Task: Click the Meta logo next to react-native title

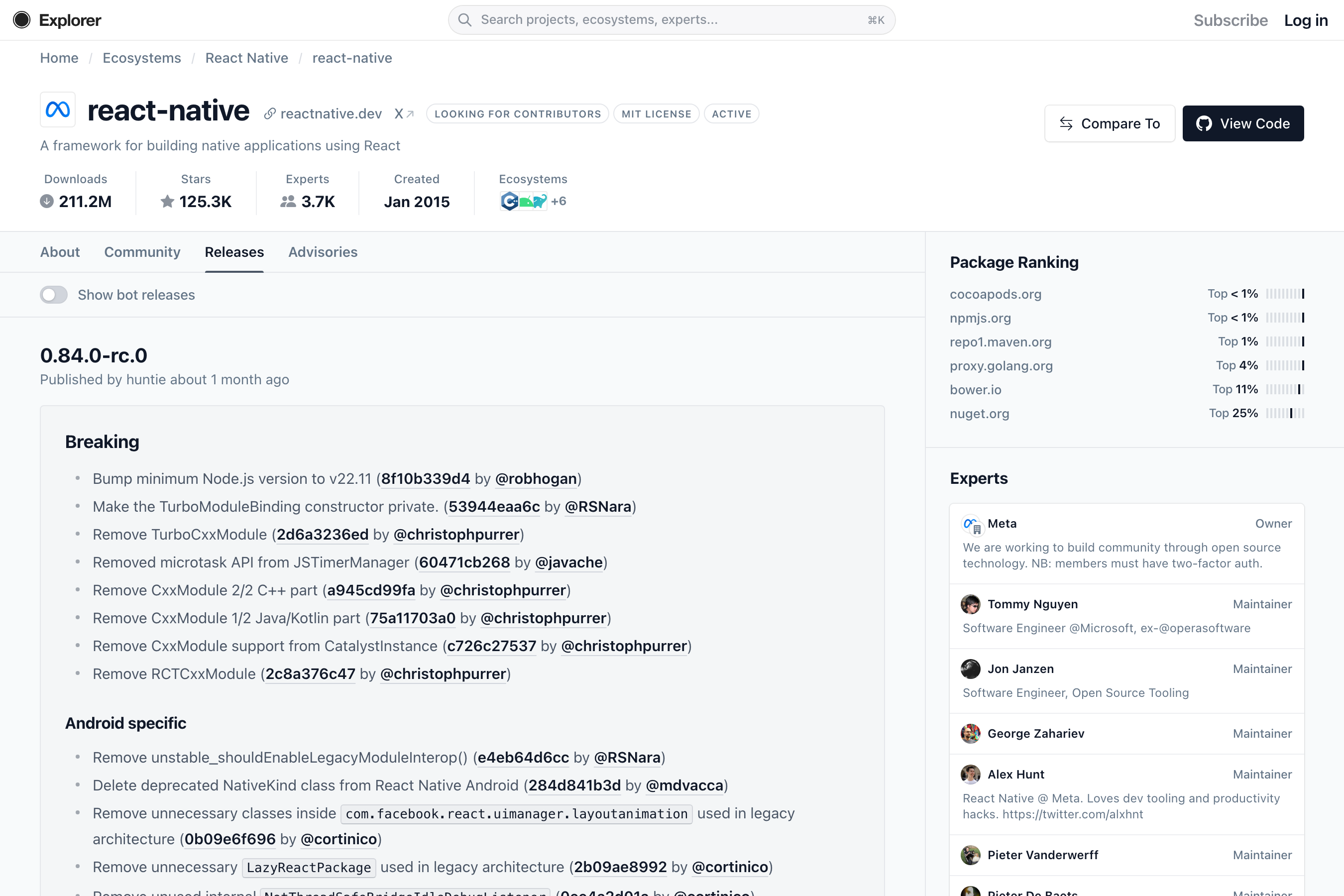Action: pos(57,109)
